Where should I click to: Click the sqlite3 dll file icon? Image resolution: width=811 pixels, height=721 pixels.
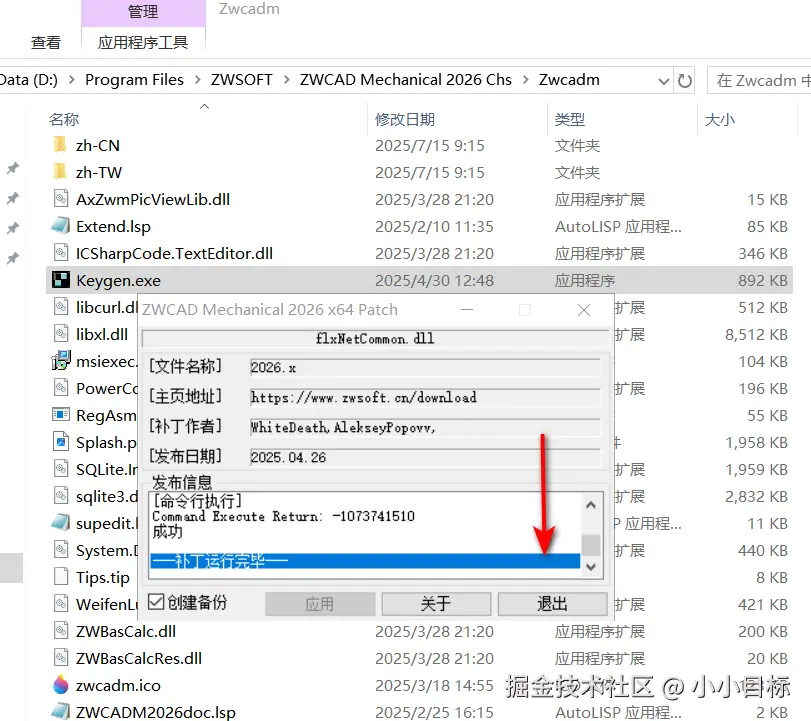(x=61, y=495)
